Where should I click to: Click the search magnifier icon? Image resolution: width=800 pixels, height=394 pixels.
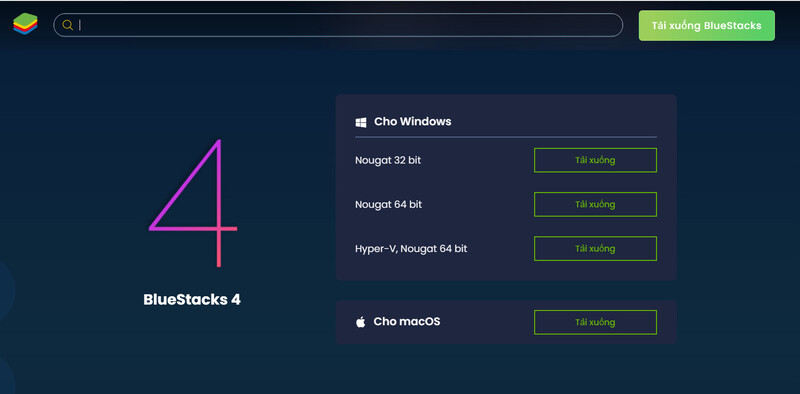[67, 25]
